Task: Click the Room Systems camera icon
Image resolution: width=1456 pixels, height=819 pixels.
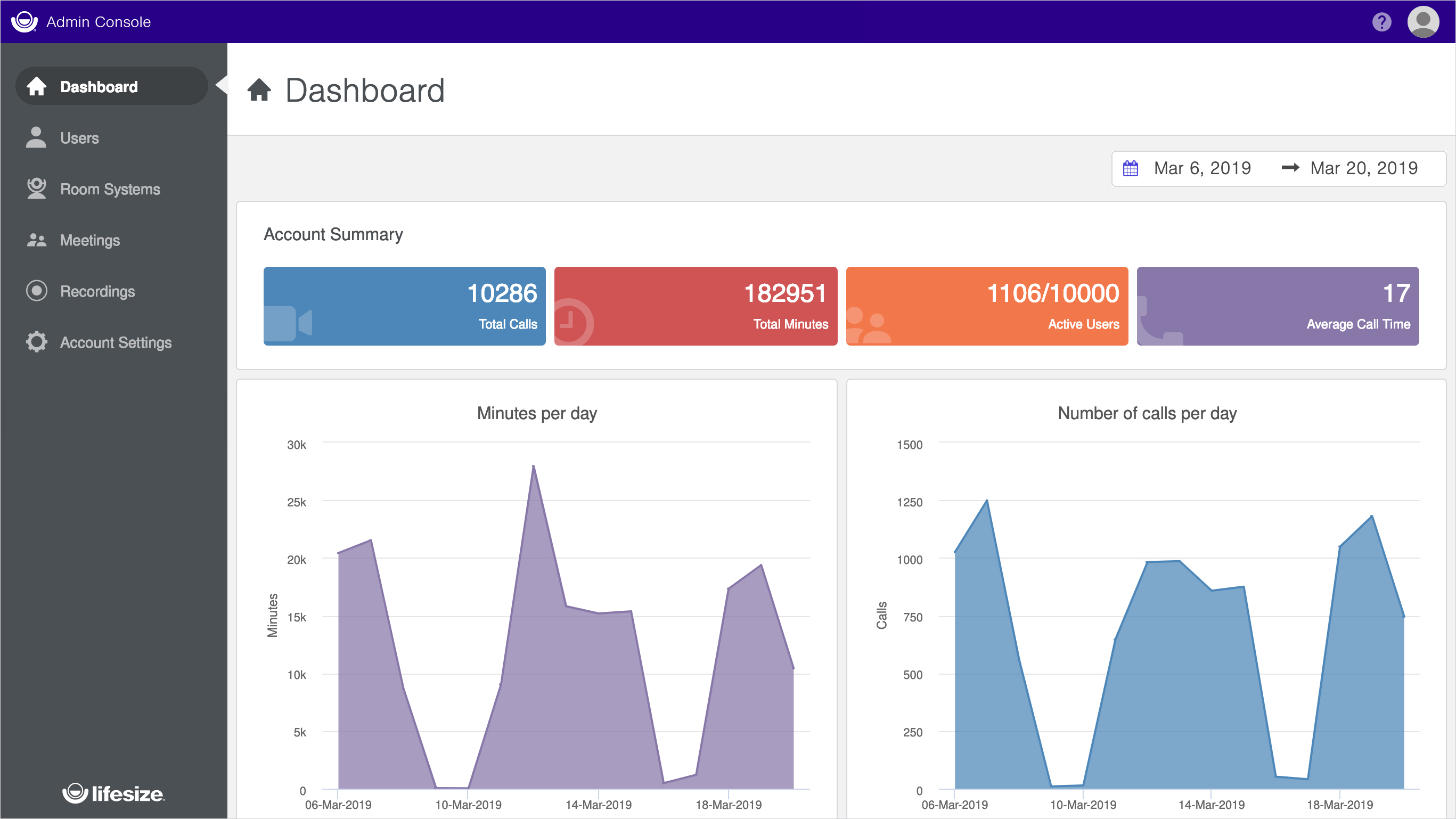Action: click(x=36, y=189)
